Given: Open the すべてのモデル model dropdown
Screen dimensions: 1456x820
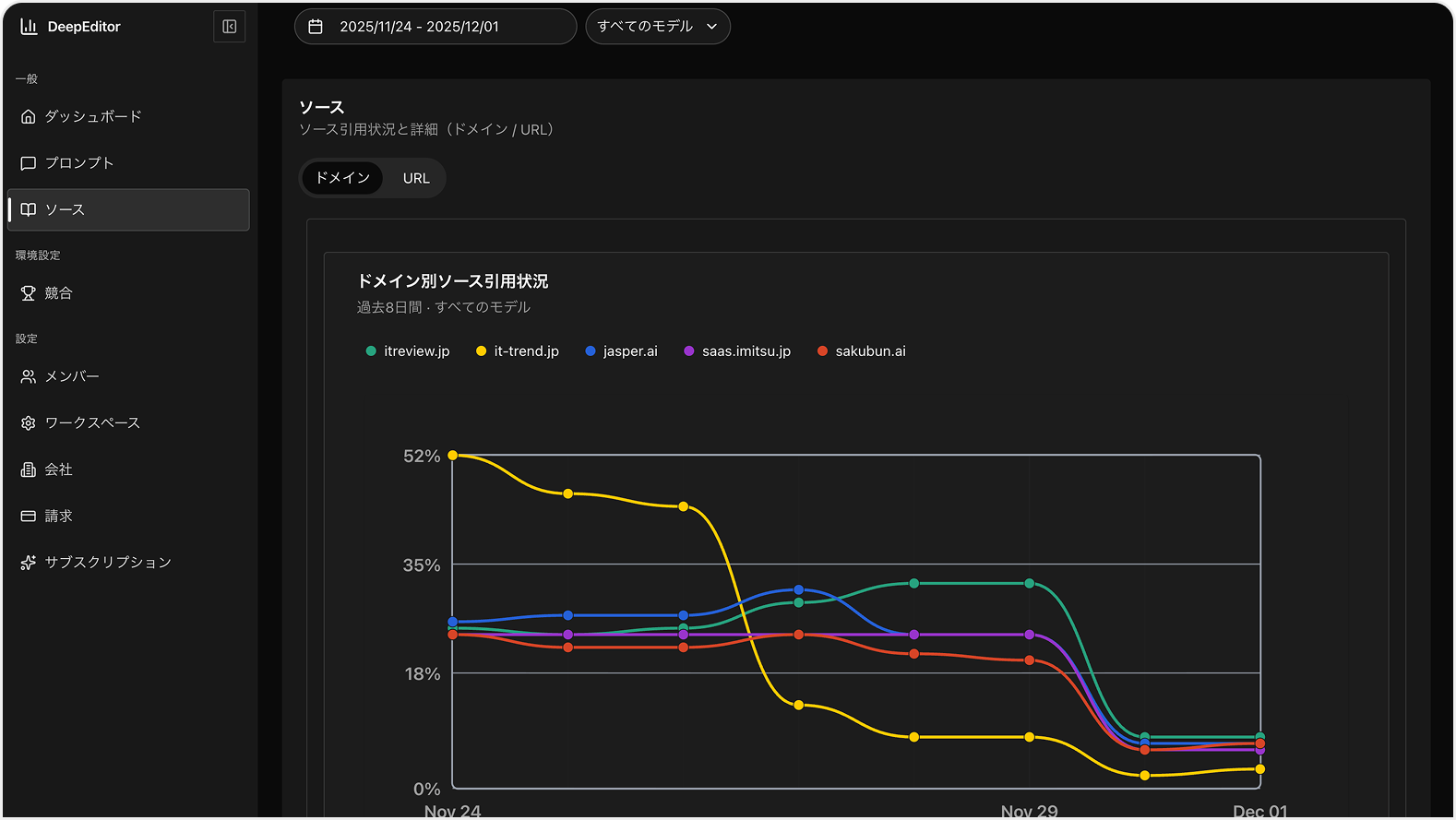Looking at the screenshot, I should [x=657, y=27].
